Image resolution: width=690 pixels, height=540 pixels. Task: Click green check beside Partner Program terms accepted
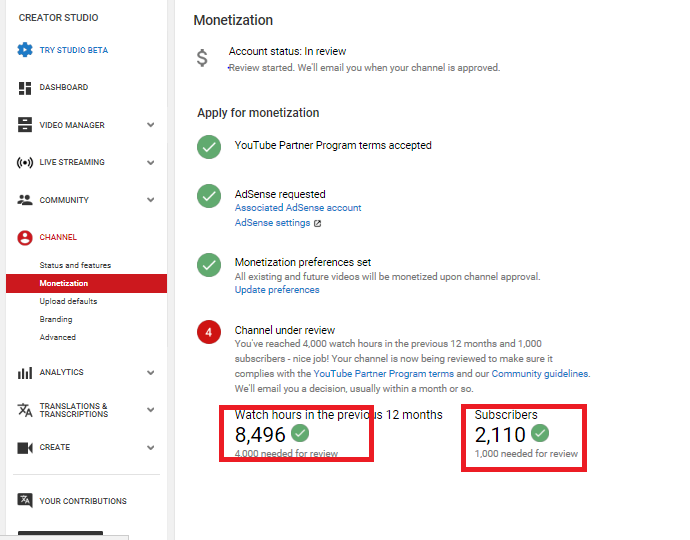pos(209,147)
